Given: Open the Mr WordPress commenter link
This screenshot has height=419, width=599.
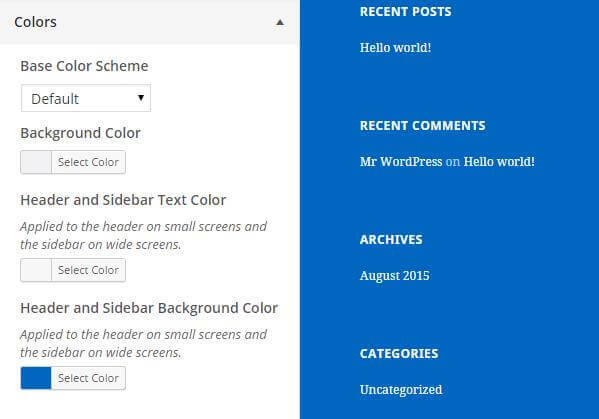Looking at the screenshot, I should click(401, 162).
